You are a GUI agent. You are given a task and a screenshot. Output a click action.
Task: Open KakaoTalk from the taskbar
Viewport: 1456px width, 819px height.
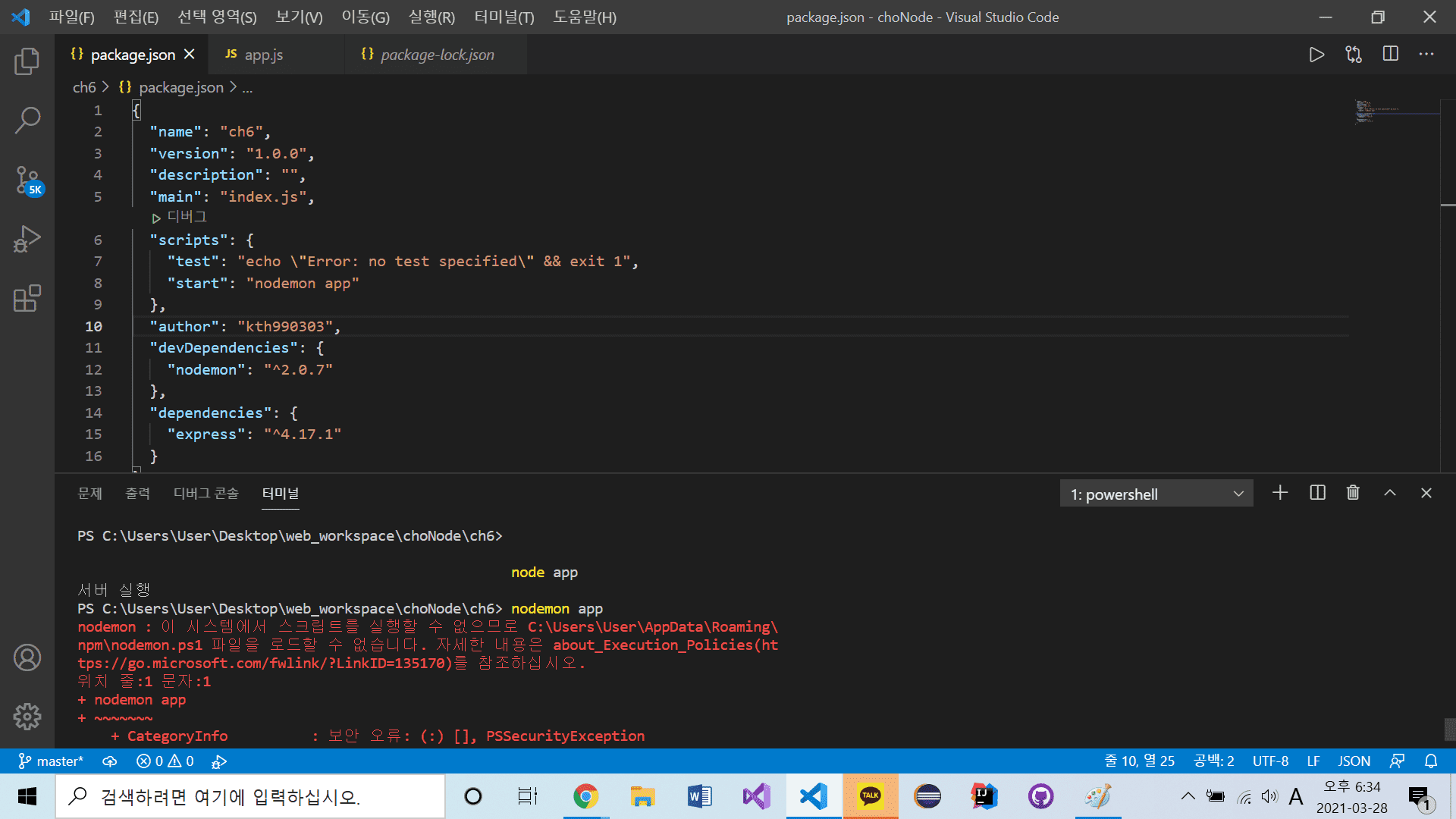[x=870, y=796]
